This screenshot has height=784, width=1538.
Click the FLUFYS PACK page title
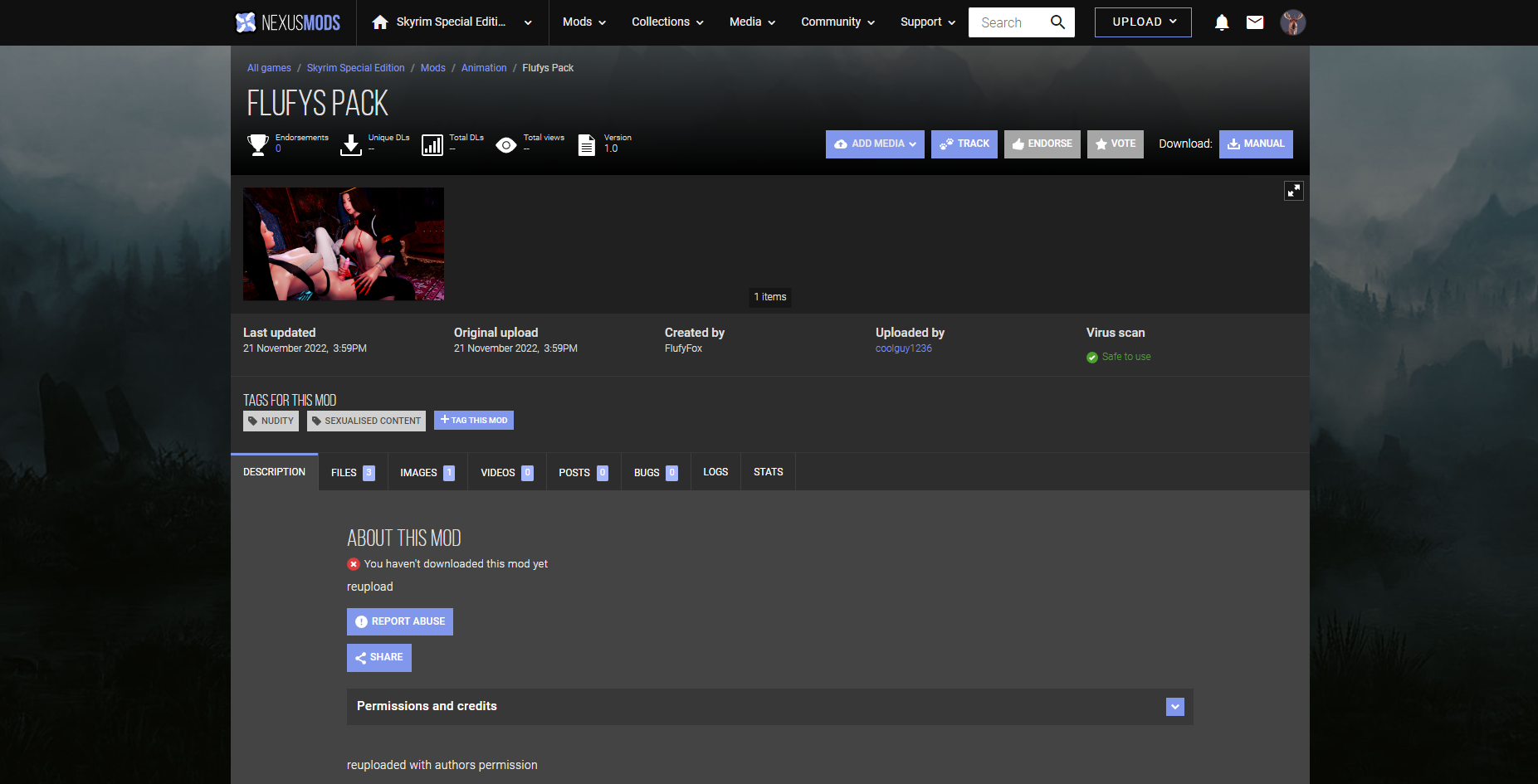(318, 104)
